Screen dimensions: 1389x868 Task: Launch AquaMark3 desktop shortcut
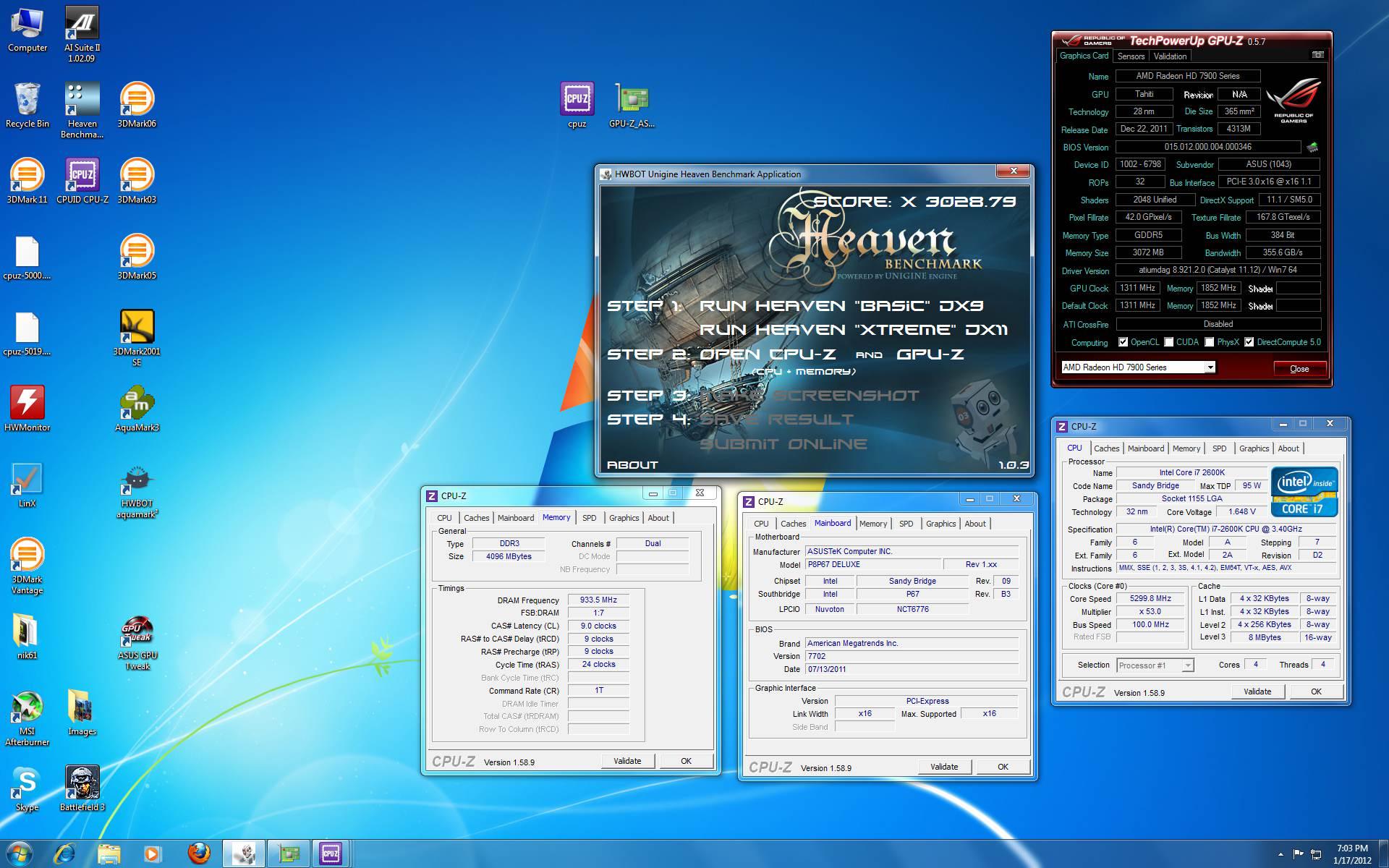(x=137, y=409)
